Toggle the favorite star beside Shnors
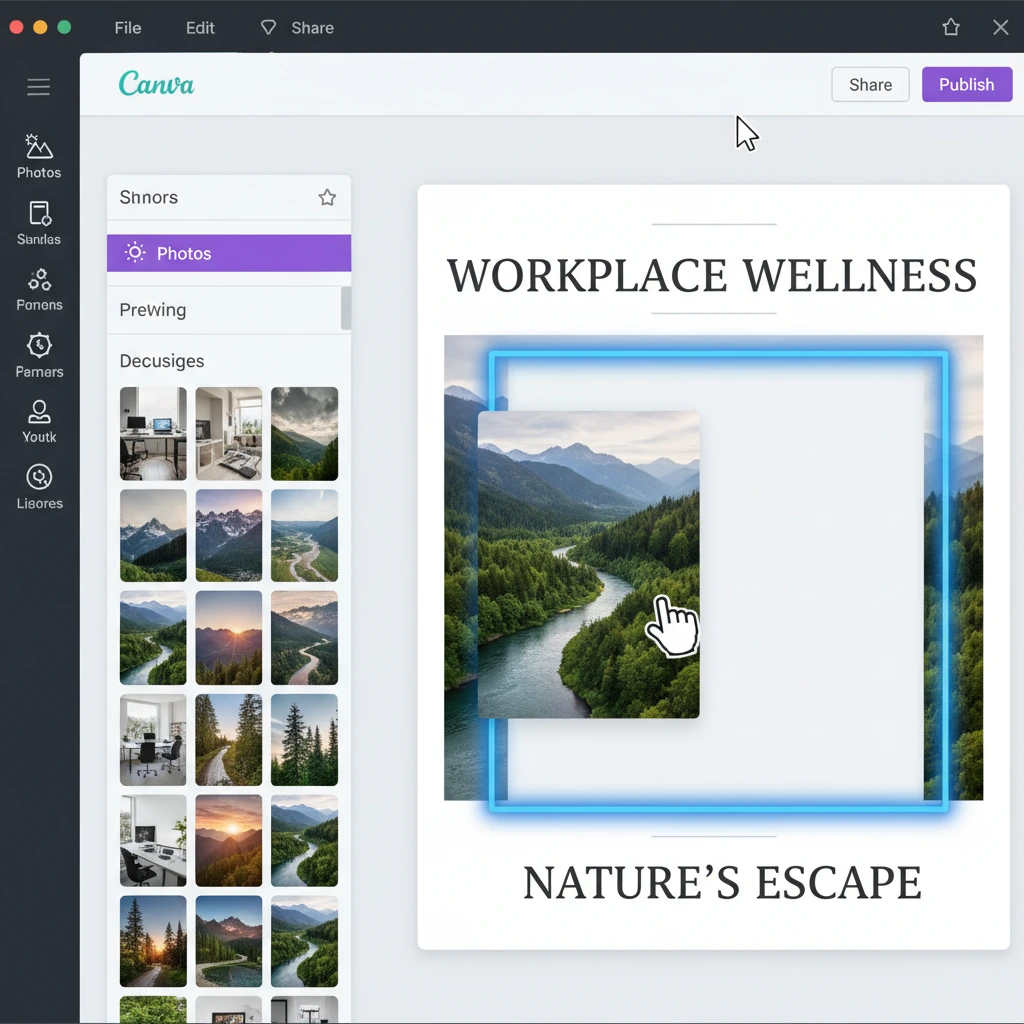This screenshot has width=1024, height=1024. 327,197
